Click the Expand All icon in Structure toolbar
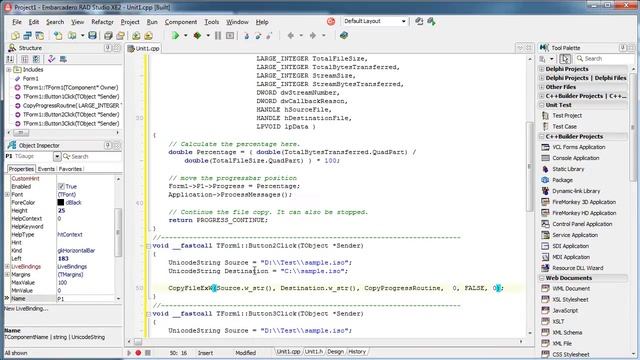 25,59
